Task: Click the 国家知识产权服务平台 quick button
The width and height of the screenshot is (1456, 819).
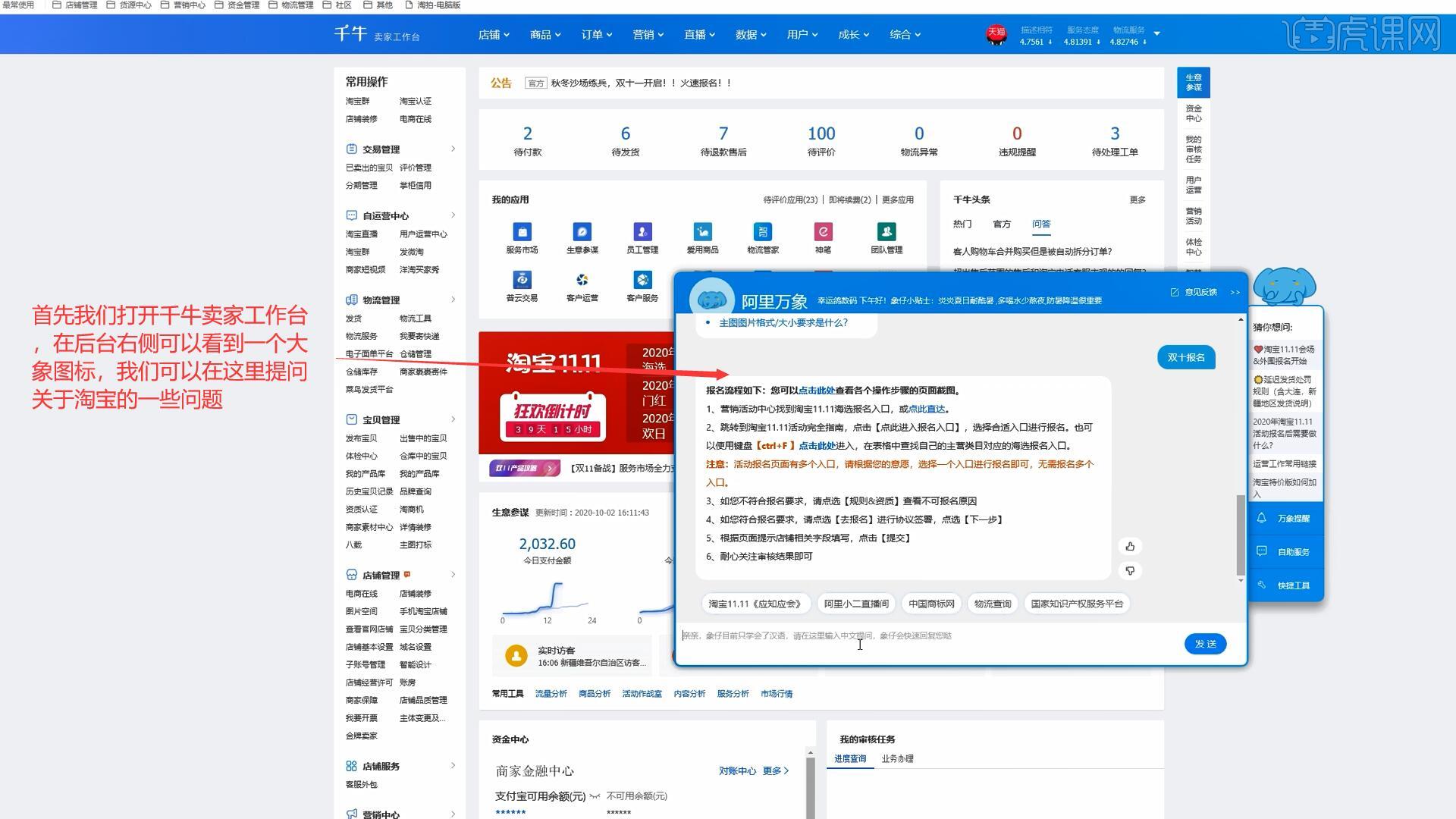Action: click(1077, 604)
